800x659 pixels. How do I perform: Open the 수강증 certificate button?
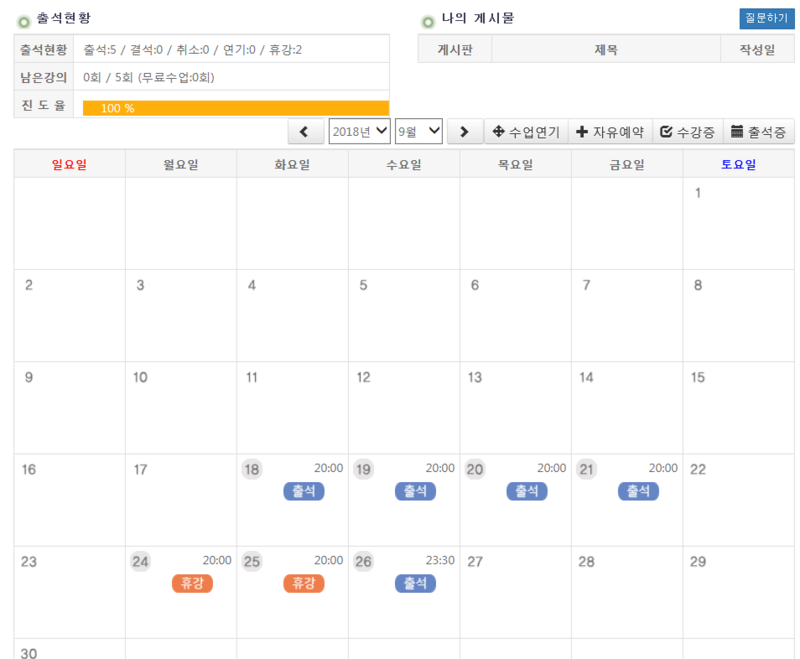coord(688,132)
